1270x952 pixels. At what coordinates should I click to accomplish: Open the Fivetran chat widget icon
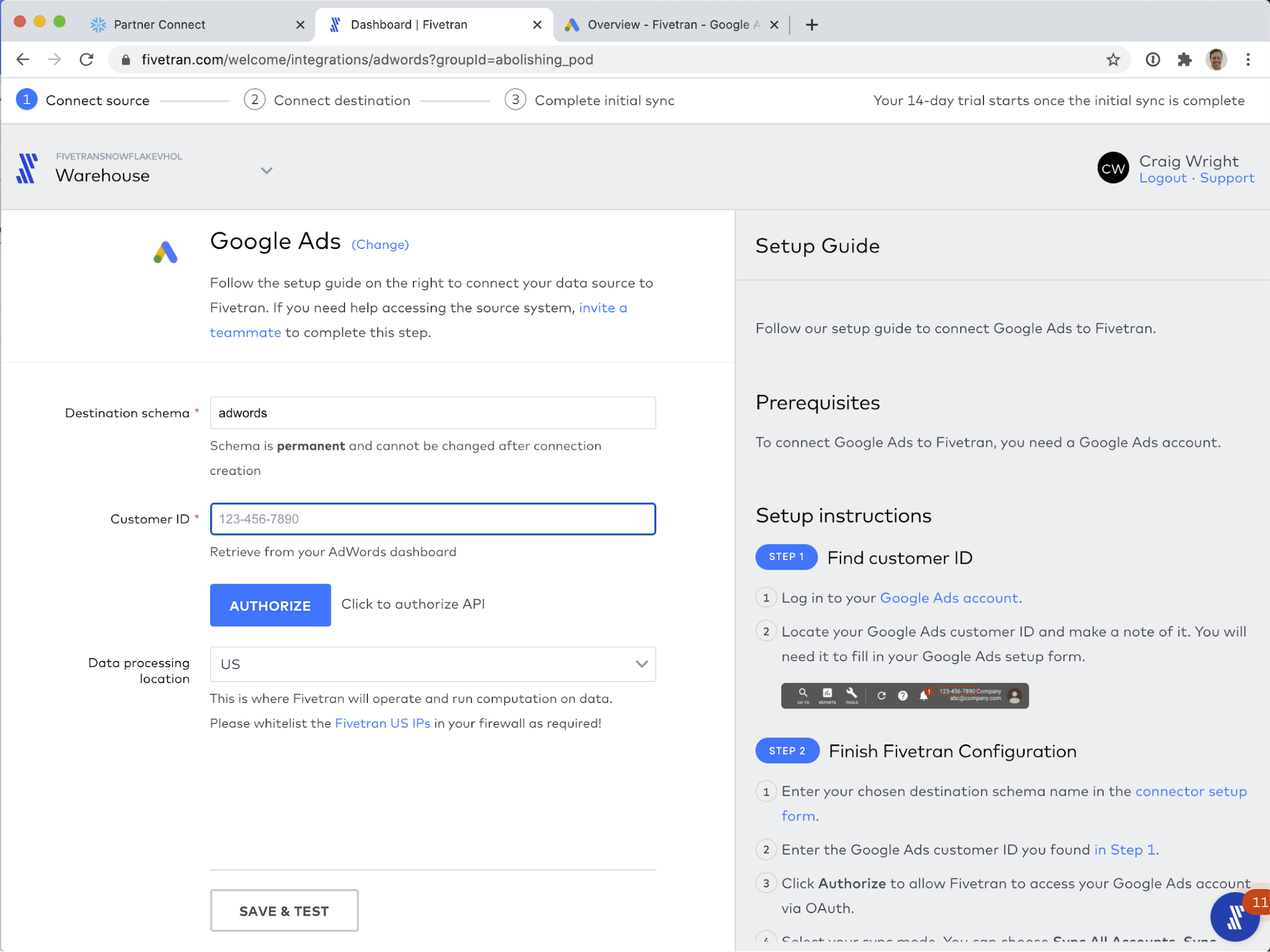point(1234,916)
